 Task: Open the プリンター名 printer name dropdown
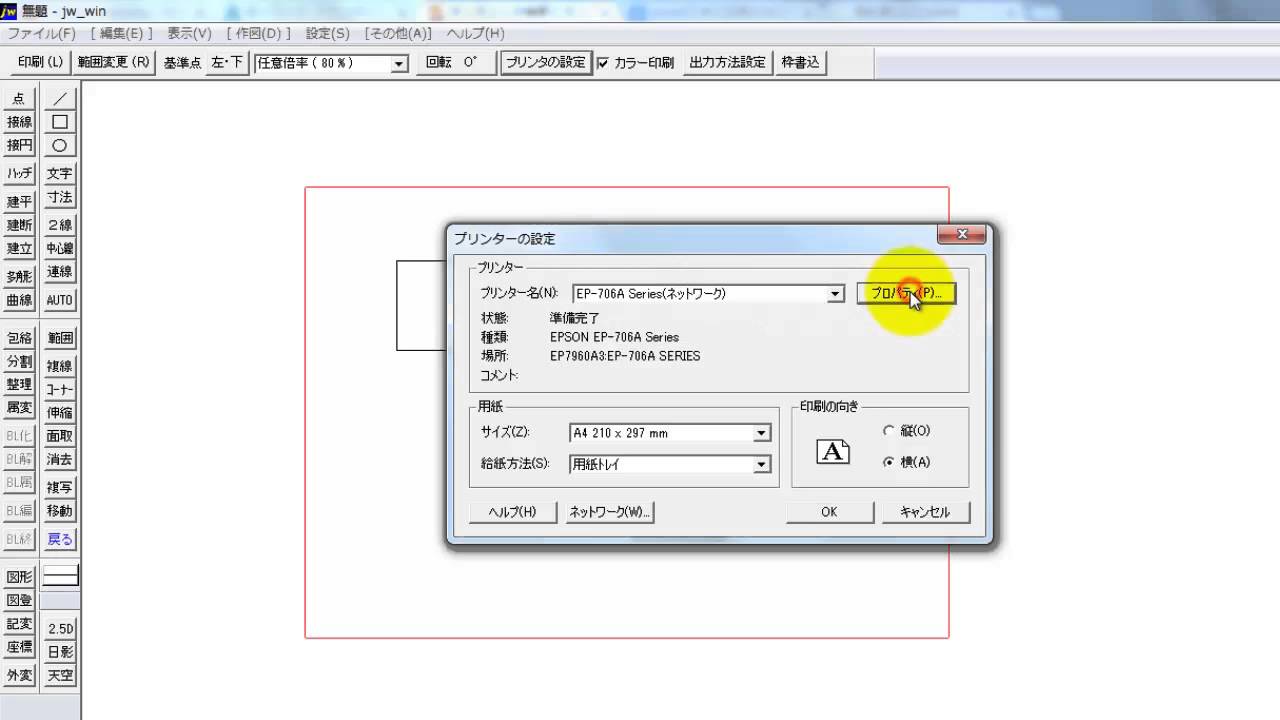[x=836, y=294]
